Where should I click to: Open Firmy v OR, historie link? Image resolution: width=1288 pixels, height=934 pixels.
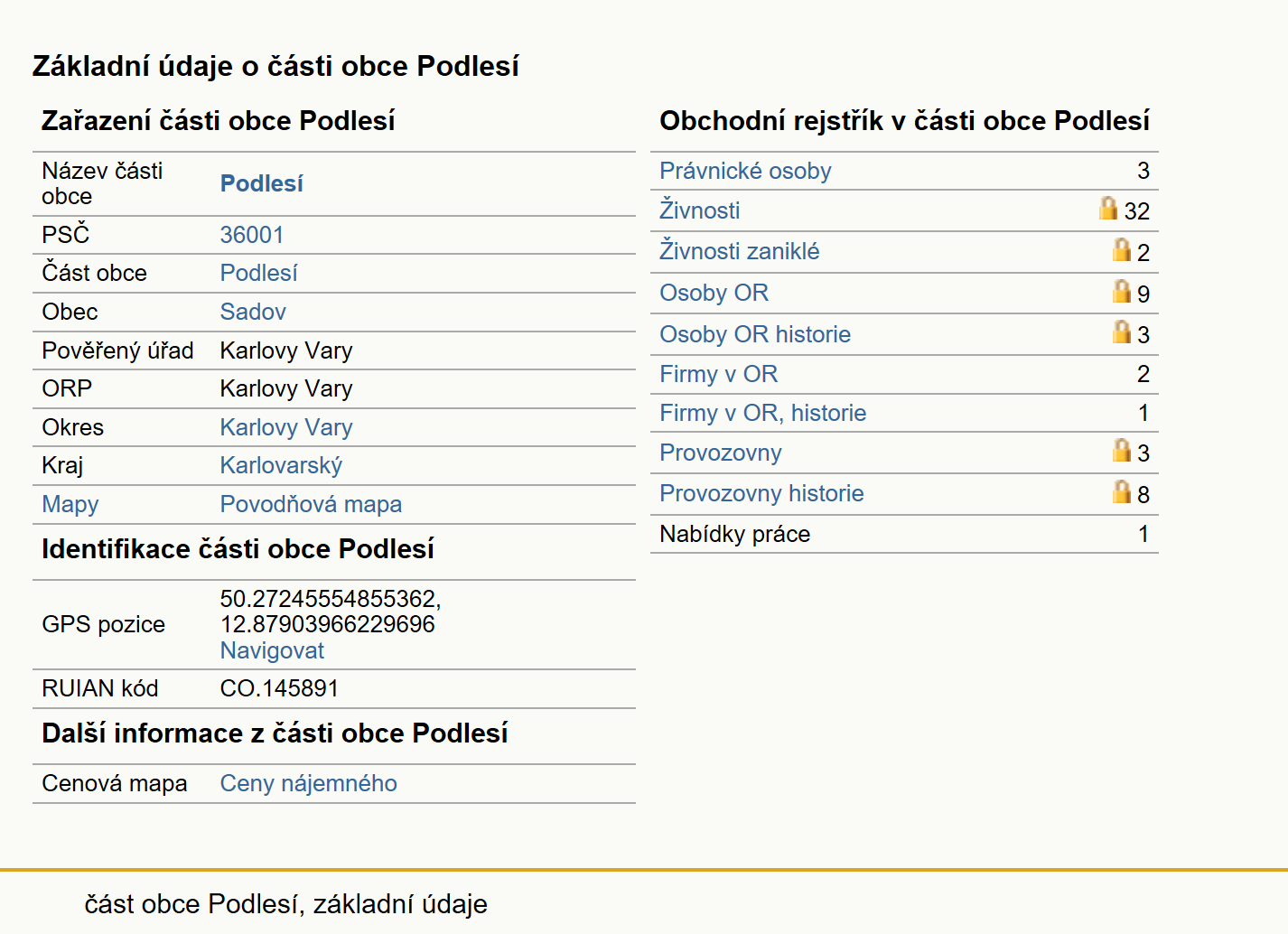click(x=762, y=413)
